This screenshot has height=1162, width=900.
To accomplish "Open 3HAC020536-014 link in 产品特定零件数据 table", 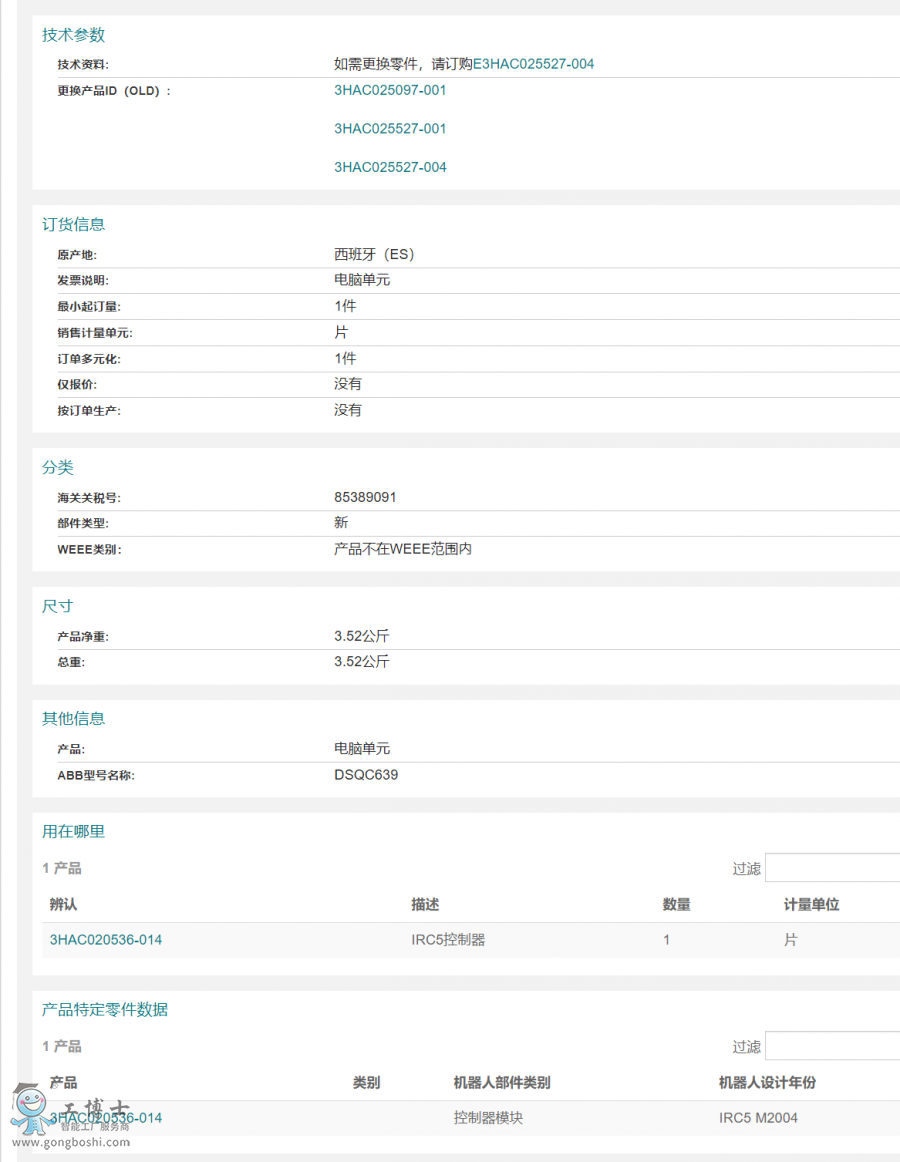I will pos(106,1118).
